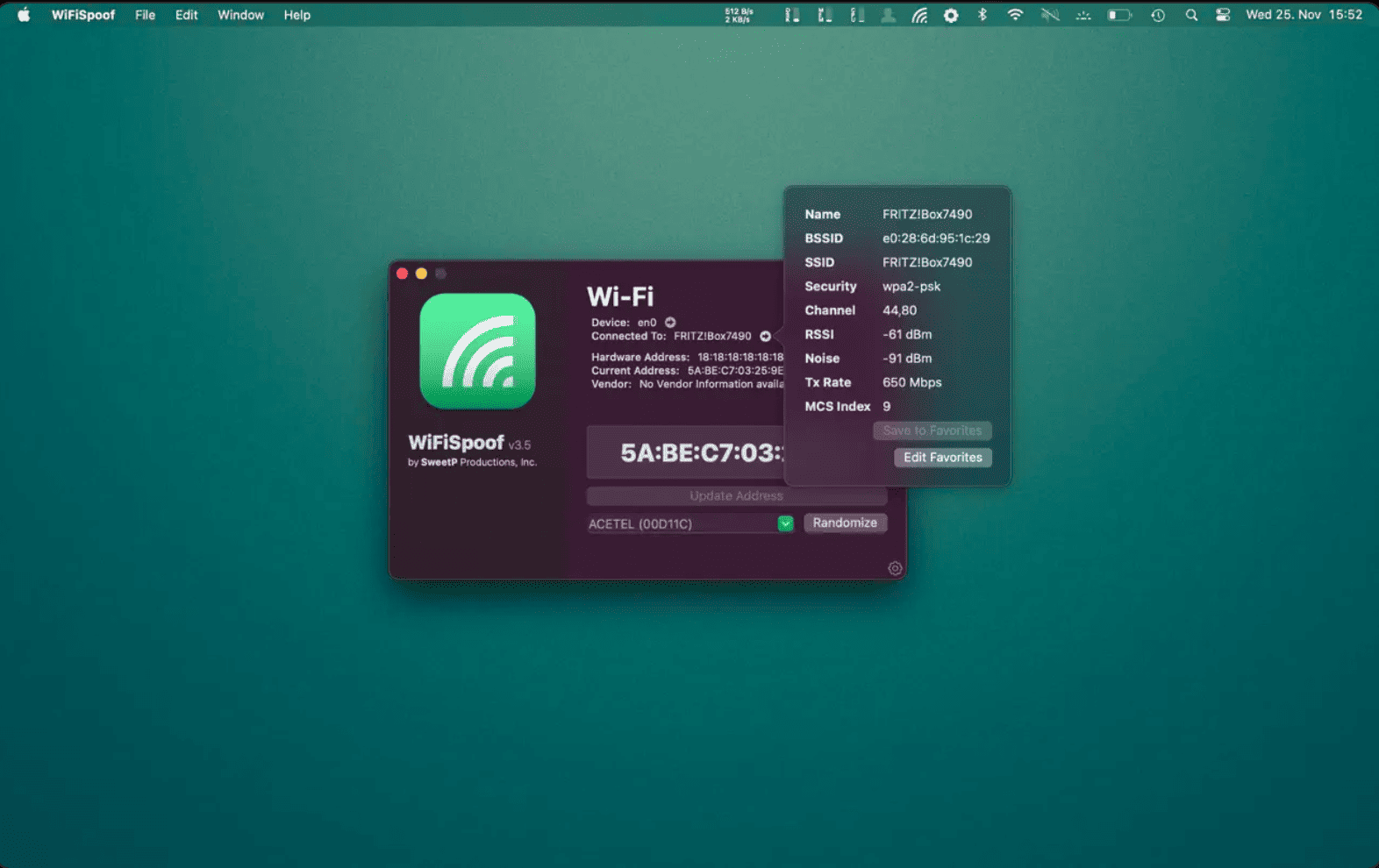Click the RSSI value -61 dBm

[x=907, y=334]
